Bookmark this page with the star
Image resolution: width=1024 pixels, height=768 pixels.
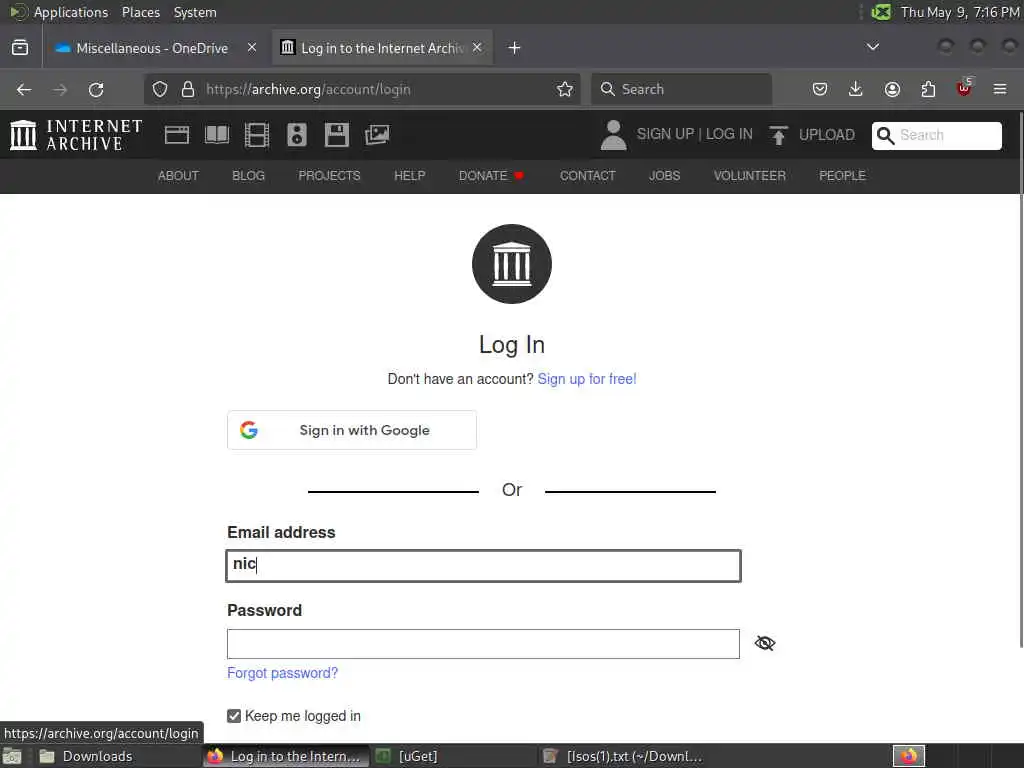565,89
